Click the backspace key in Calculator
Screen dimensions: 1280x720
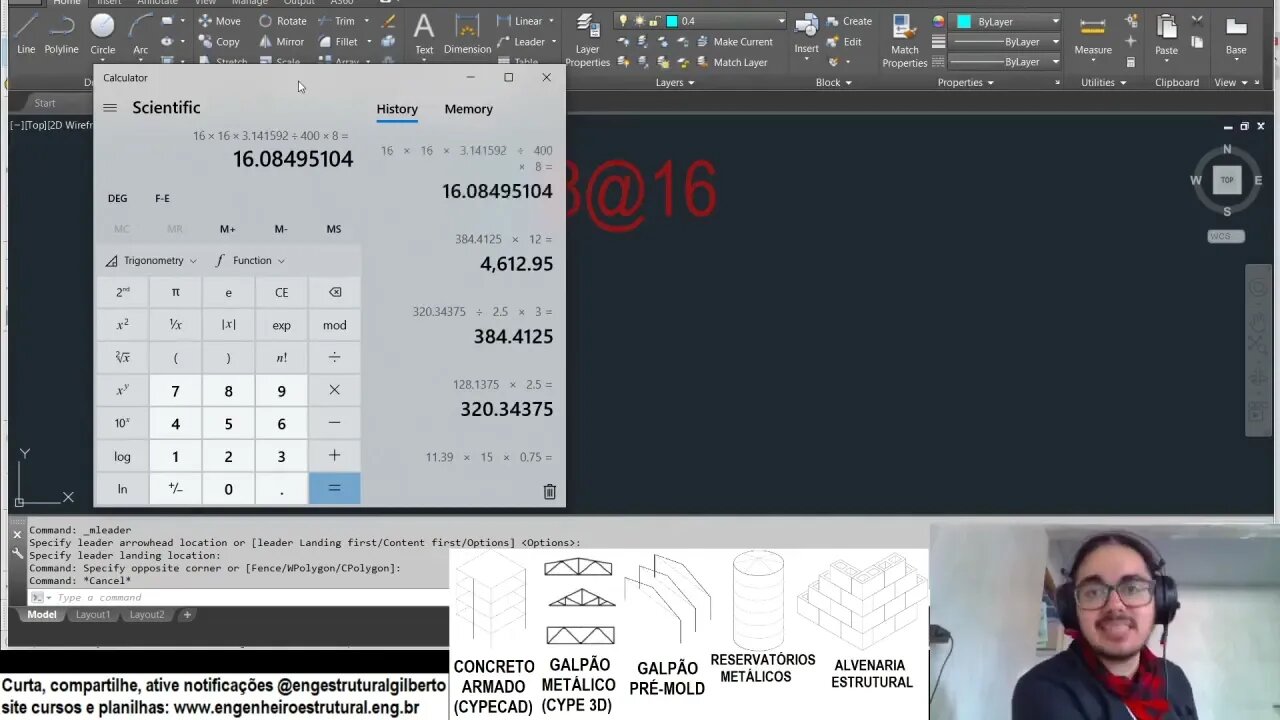click(335, 292)
